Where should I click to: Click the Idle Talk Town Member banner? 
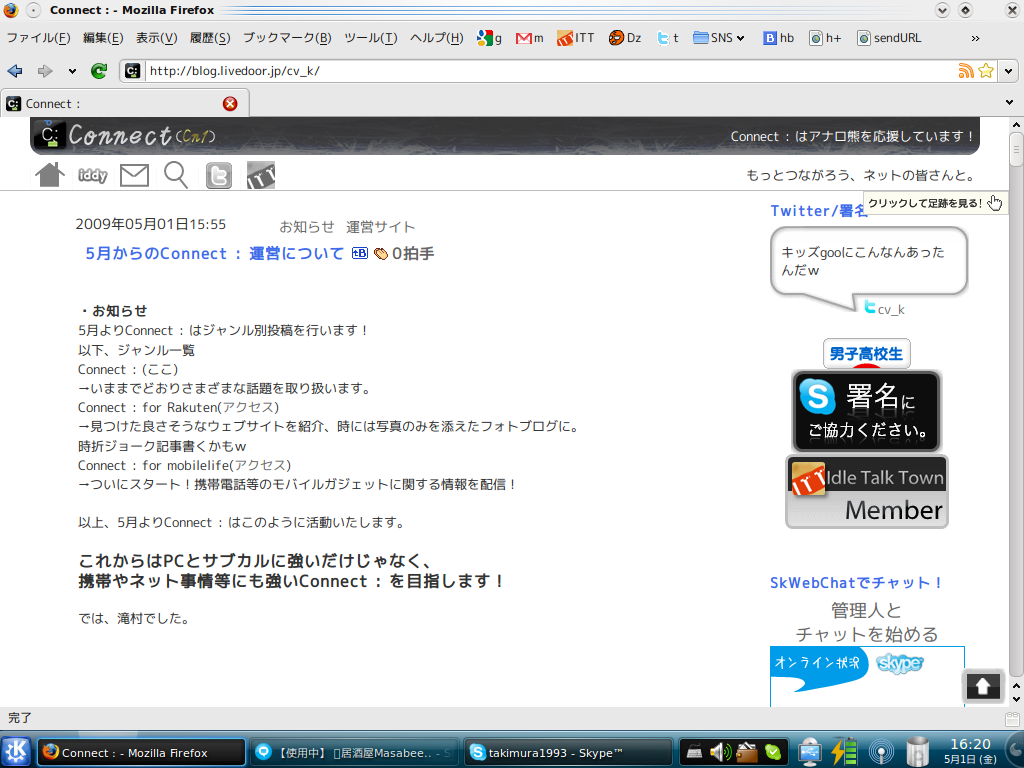tap(867, 492)
